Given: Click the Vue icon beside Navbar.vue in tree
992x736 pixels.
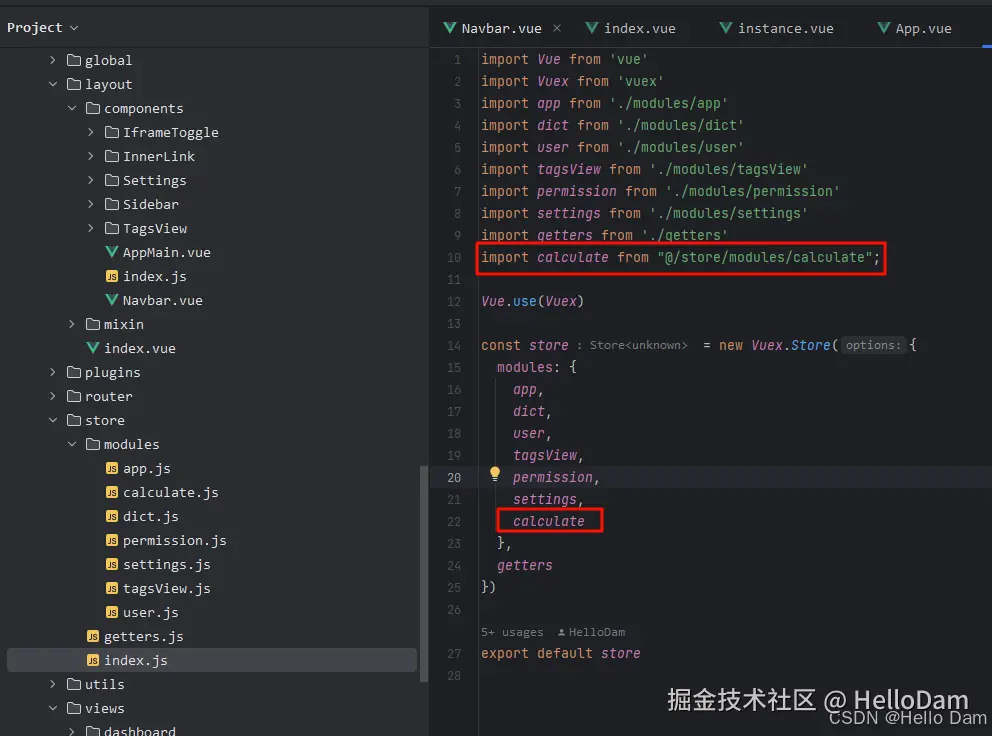Looking at the screenshot, I should 112,300.
